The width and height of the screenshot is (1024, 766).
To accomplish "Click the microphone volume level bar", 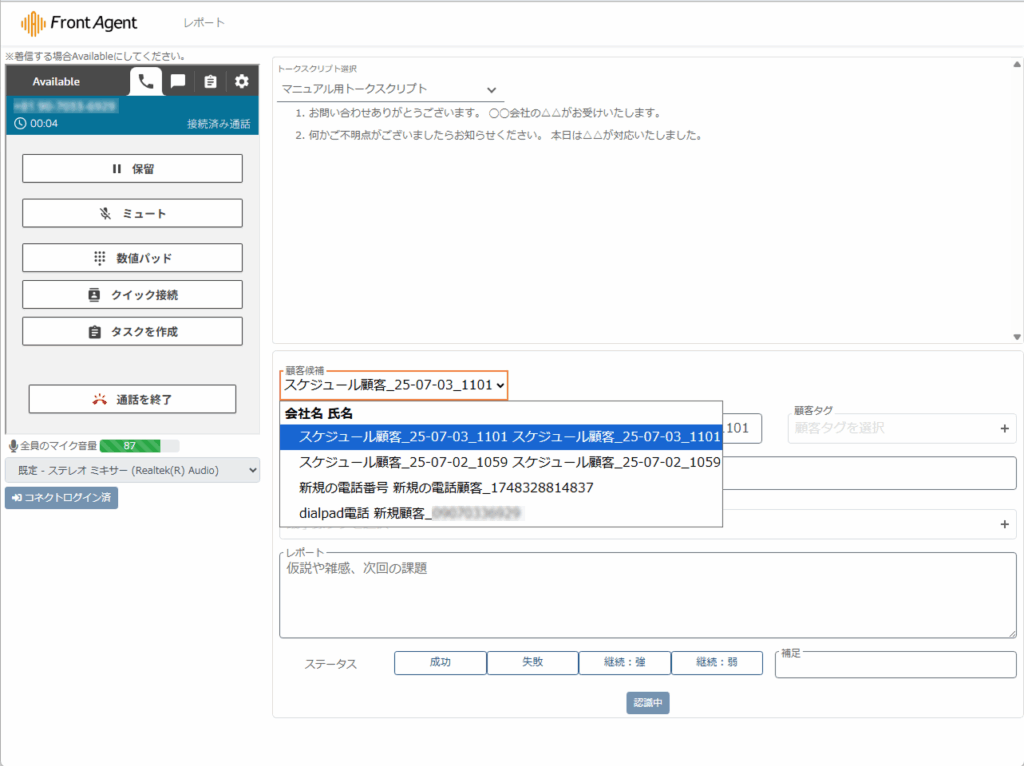I will tap(139, 446).
